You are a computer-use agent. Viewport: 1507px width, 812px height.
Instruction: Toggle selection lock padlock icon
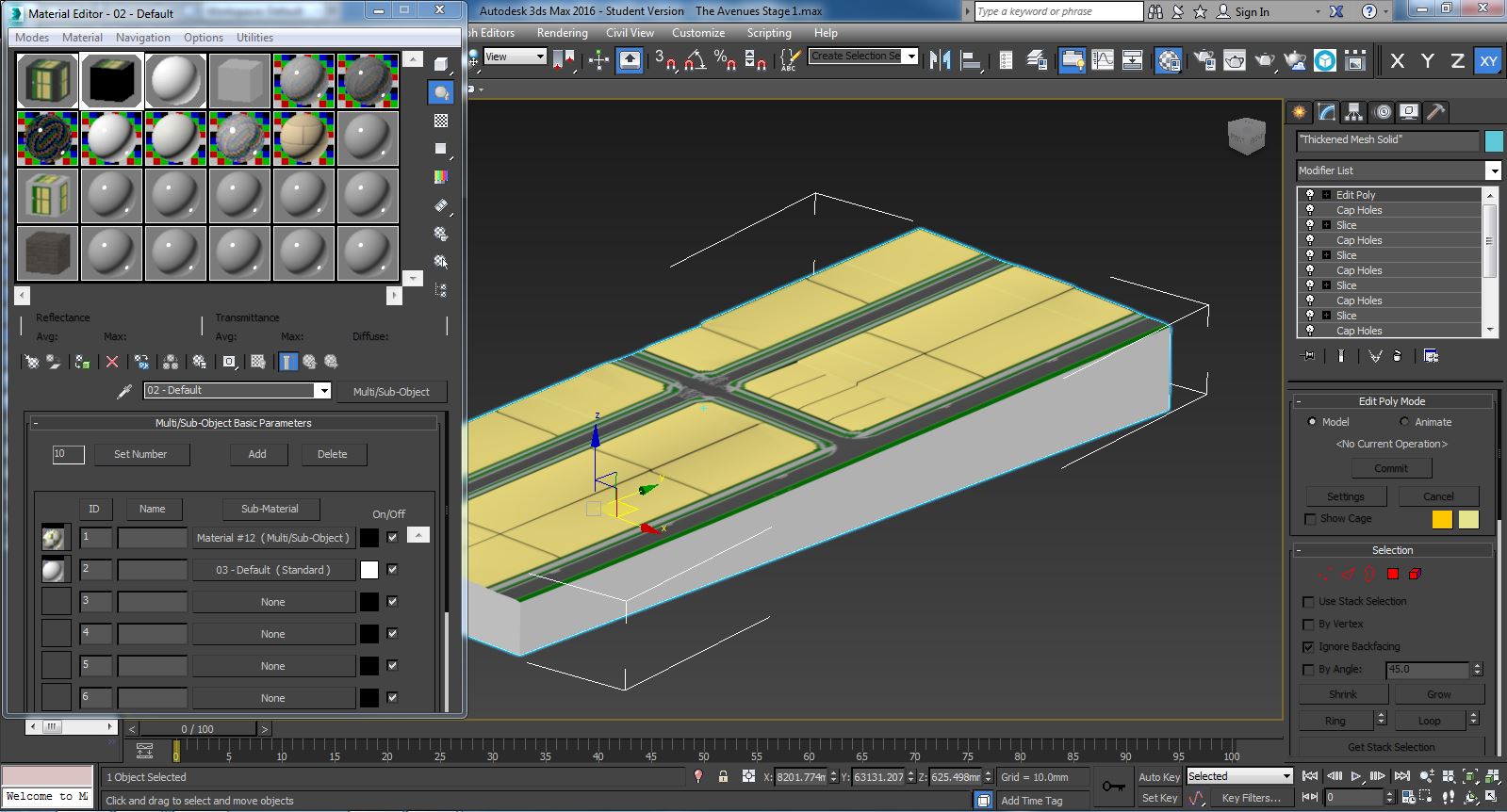(x=723, y=777)
